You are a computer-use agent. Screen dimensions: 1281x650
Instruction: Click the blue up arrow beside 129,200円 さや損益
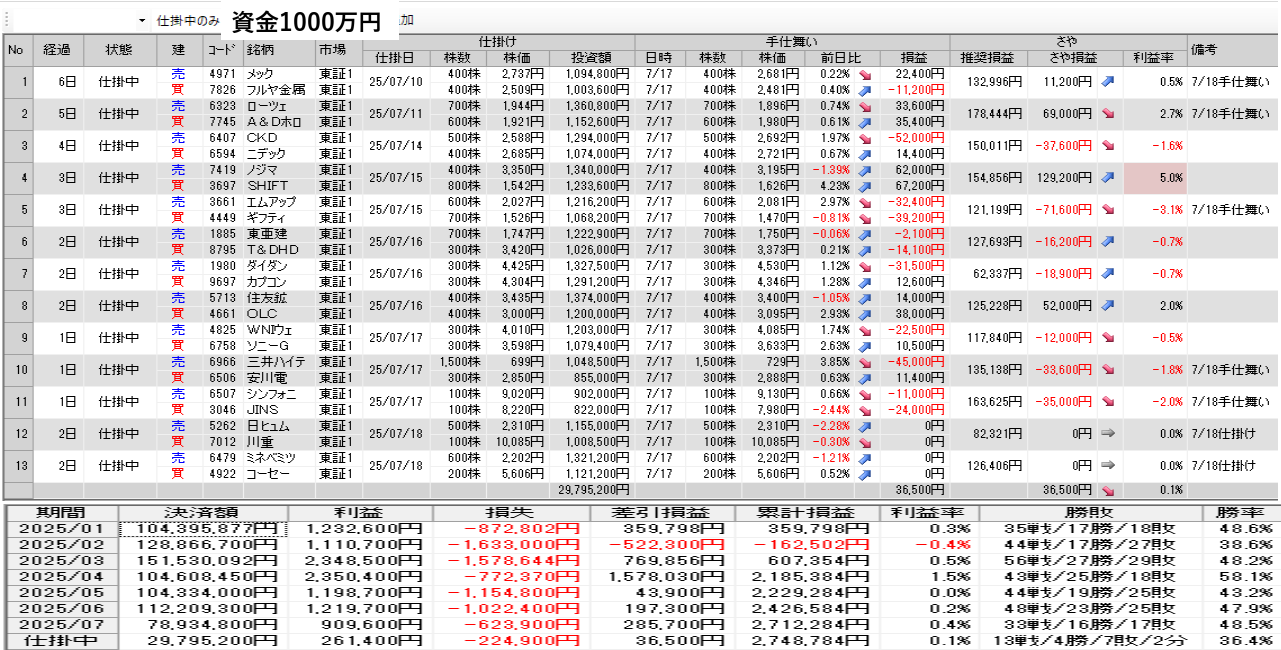tap(1108, 178)
